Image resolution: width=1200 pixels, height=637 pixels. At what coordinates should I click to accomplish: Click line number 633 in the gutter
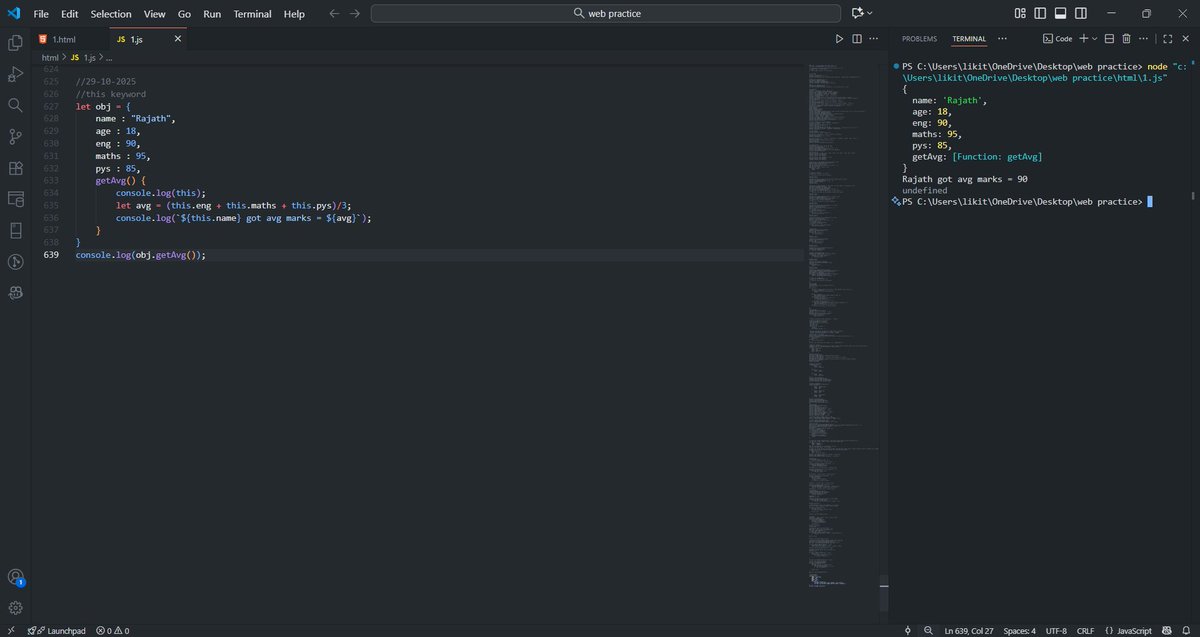point(50,181)
